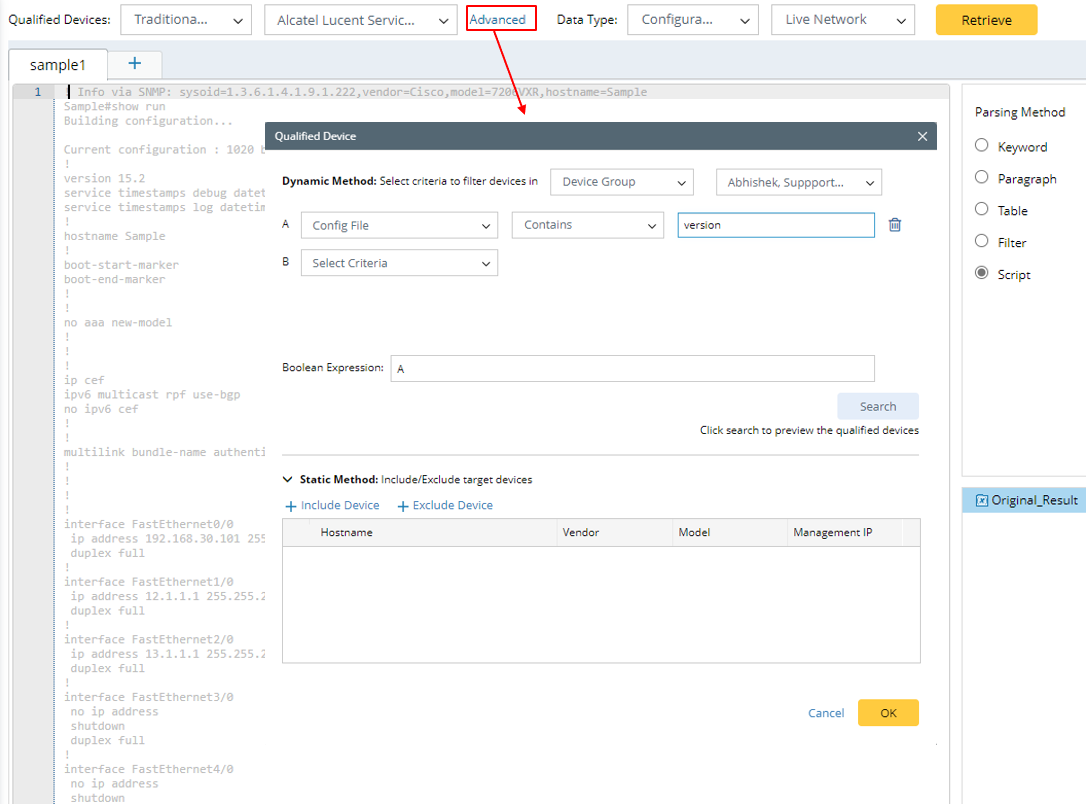The image size is (1086, 804).
Task: Open the Select Criteria dropdown in row B
Action: [399, 263]
